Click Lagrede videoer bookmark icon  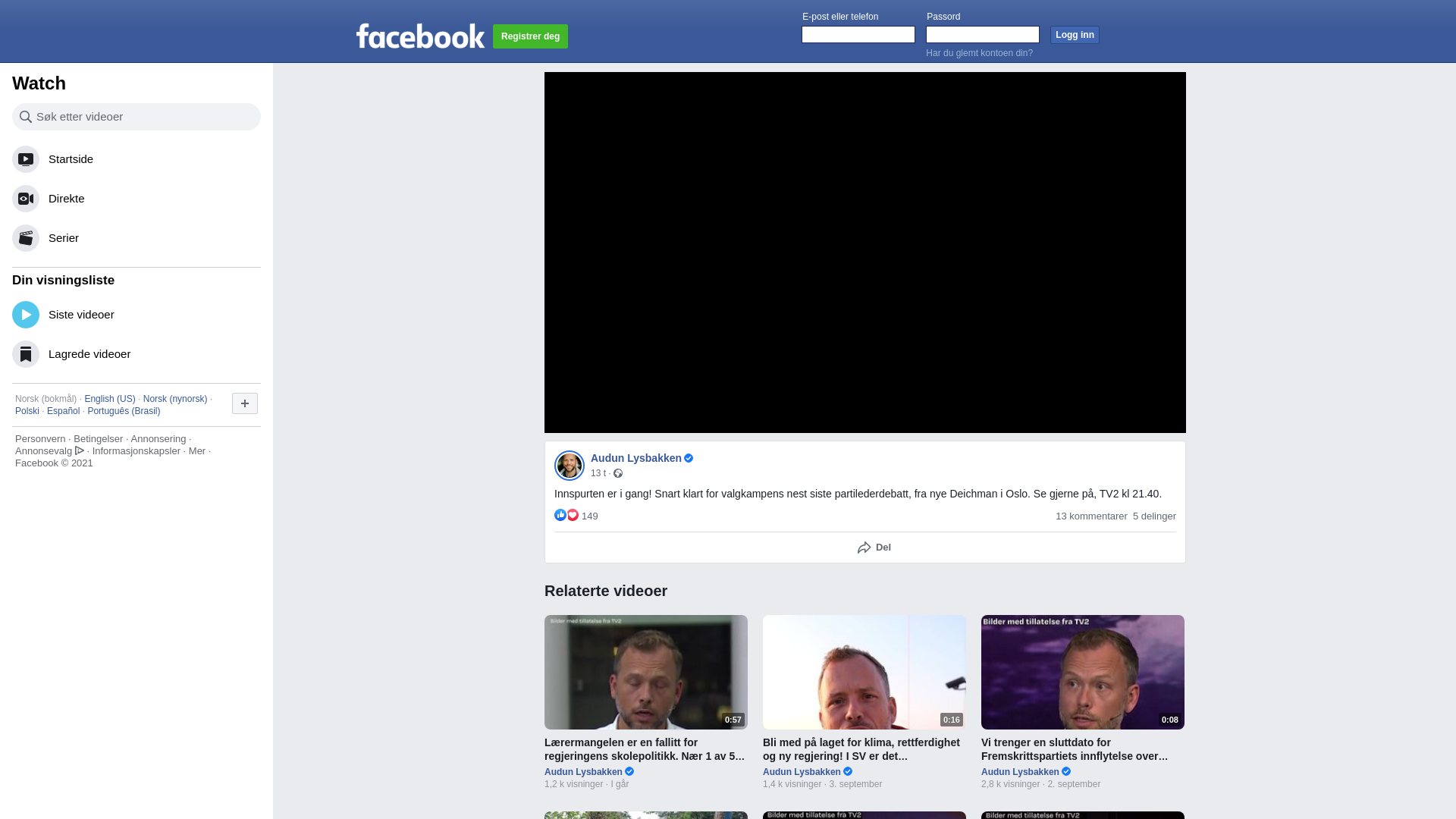click(x=26, y=354)
